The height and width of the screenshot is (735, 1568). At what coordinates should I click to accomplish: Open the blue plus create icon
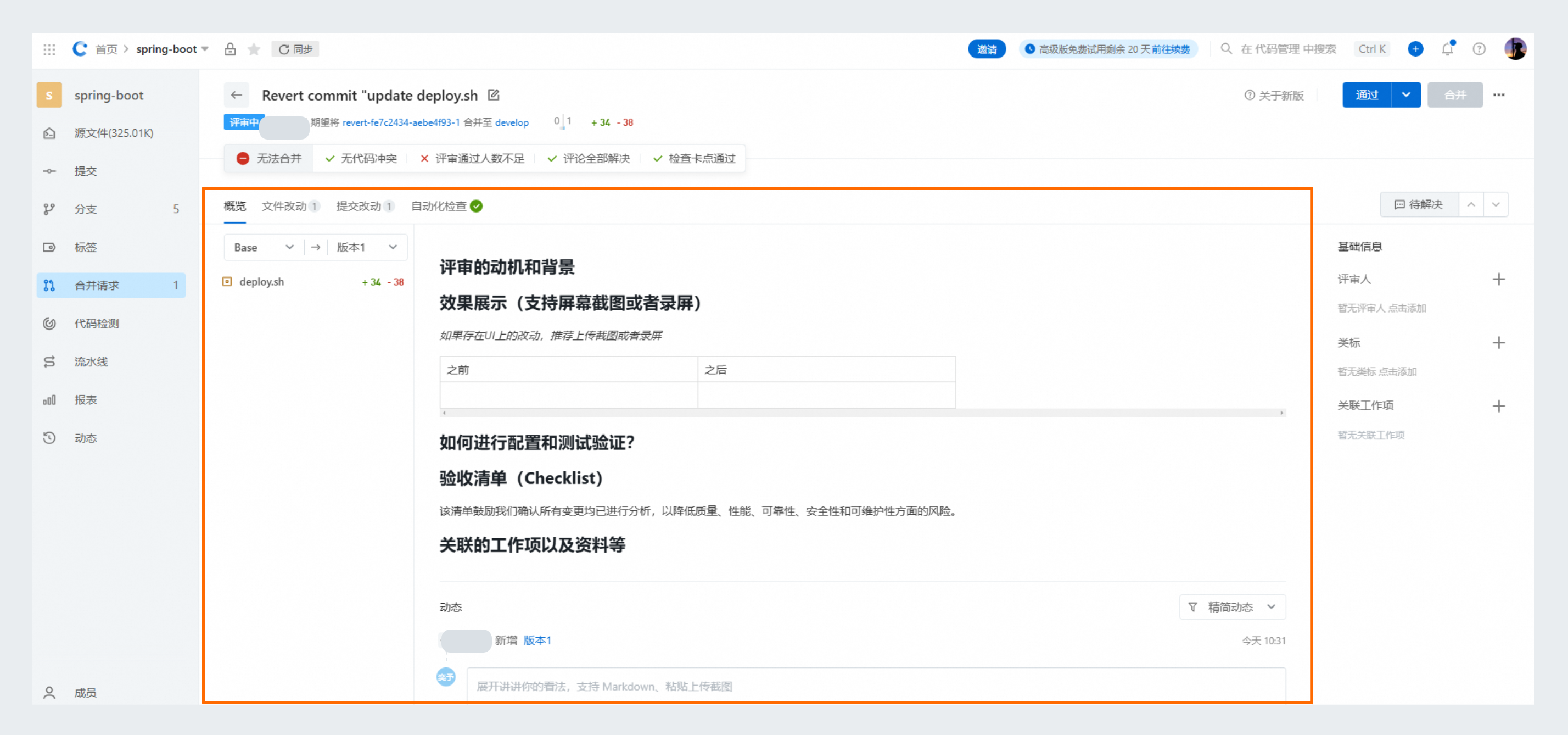(1415, 49)
